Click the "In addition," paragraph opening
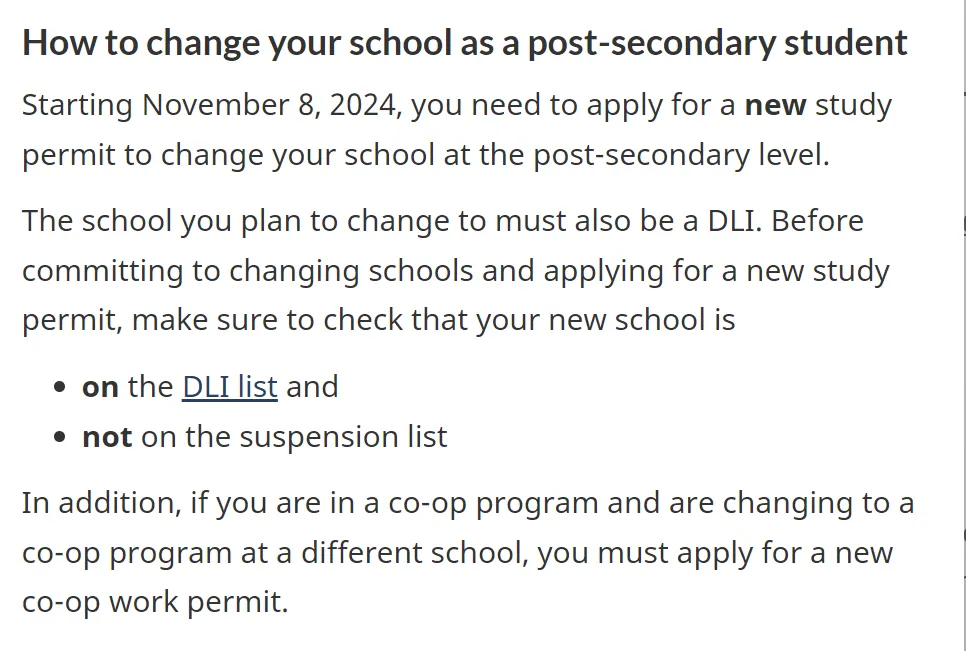 pos(102,503)
